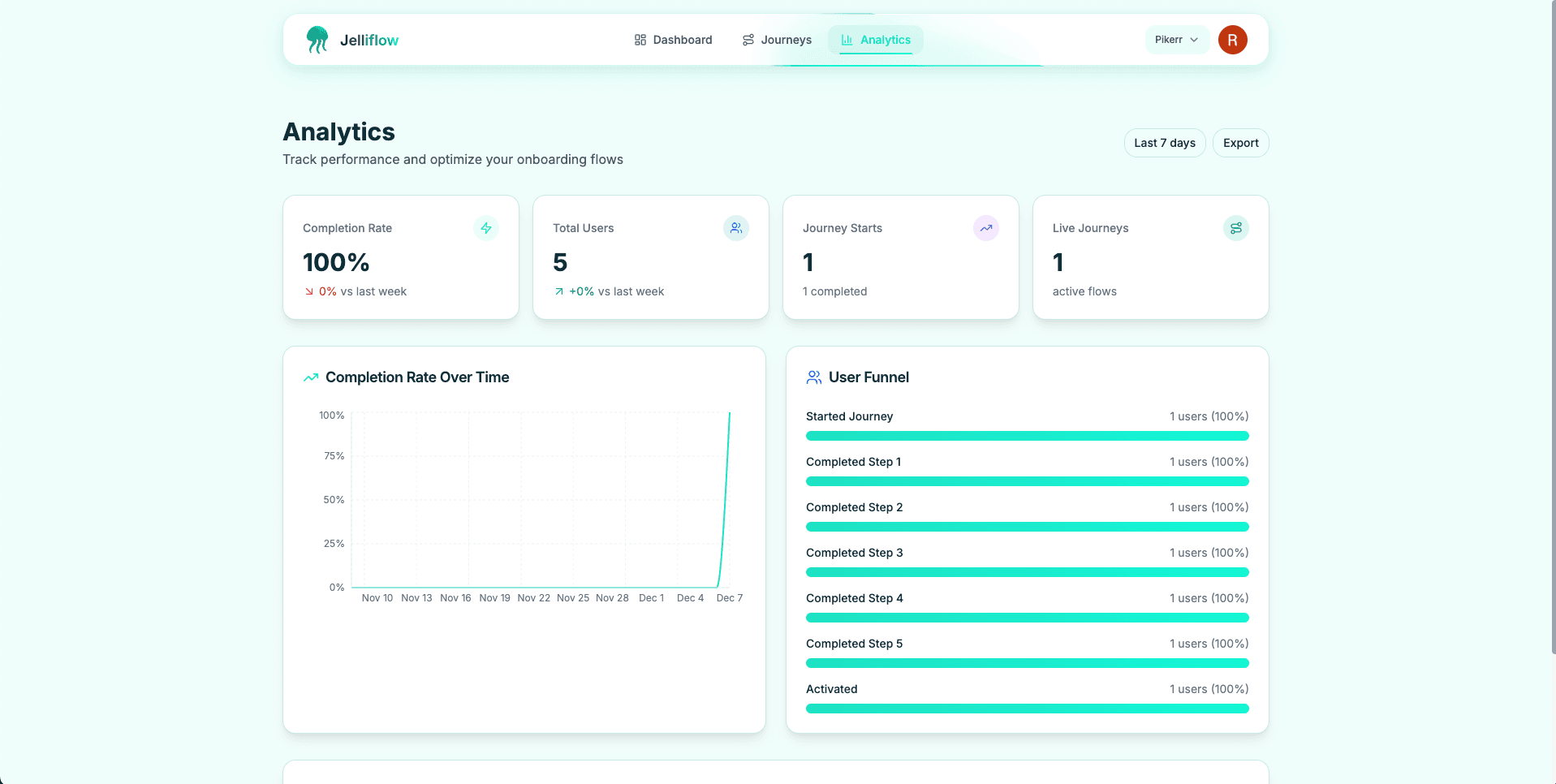Click the flow icon on Live Journeys card
This screenshot has width=1556, height=784.
point(1235,228)
